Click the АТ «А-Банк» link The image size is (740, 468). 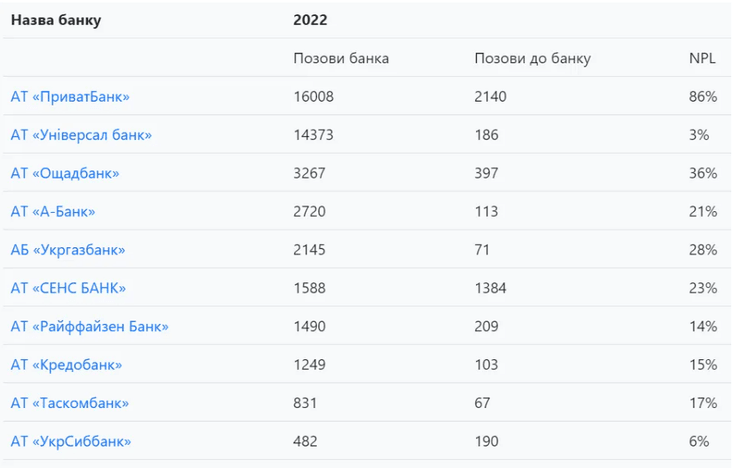(53, 212)
